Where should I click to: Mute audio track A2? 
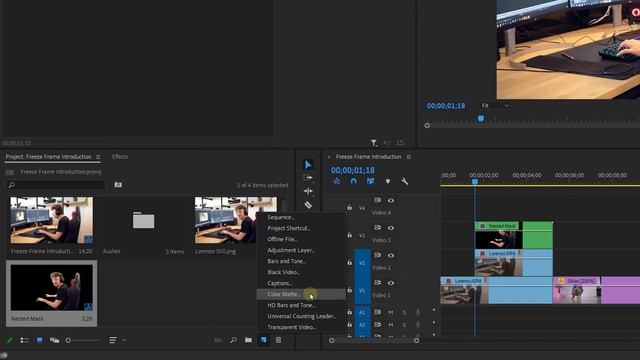coord(391,325)
